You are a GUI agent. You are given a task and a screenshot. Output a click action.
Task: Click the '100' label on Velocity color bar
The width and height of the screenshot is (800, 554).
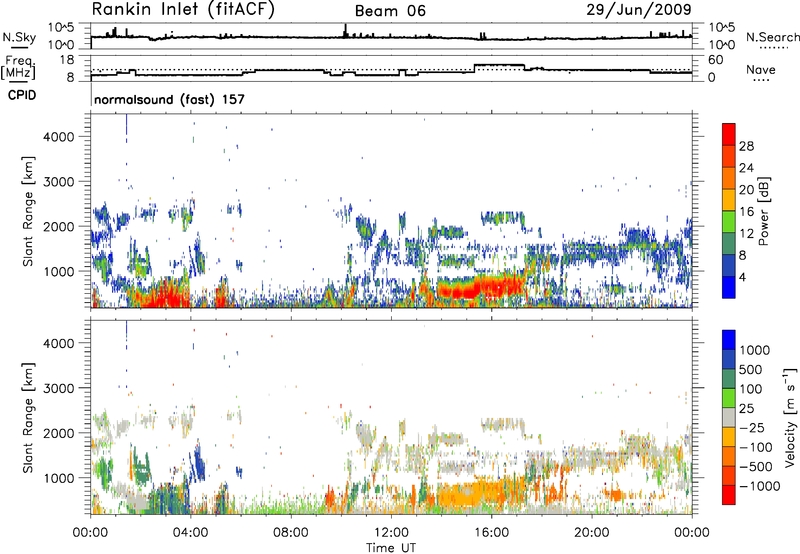pyautogui.click(x=753, y=389)
